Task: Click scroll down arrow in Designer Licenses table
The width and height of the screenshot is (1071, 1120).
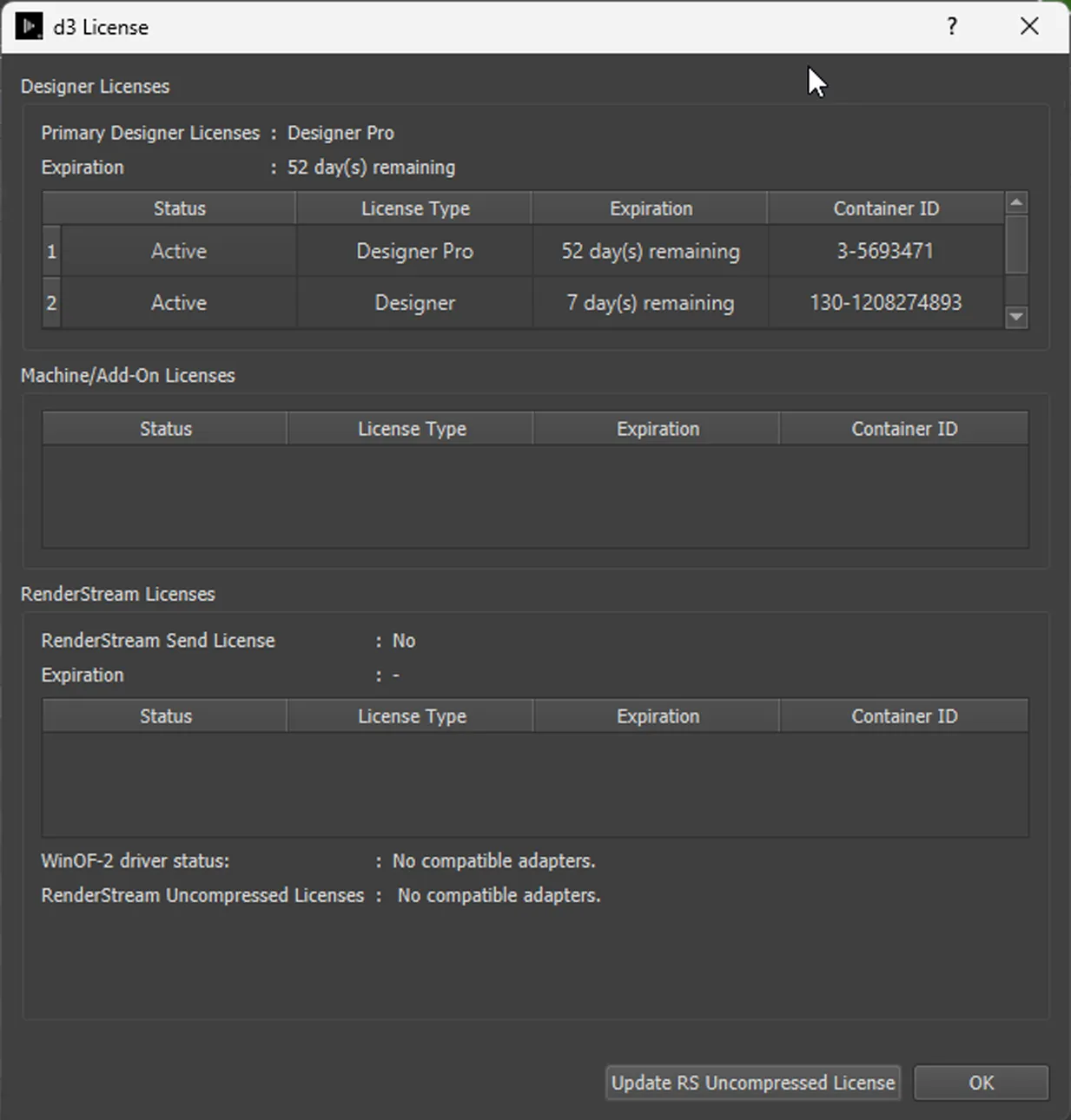Action: (1016, 317)
